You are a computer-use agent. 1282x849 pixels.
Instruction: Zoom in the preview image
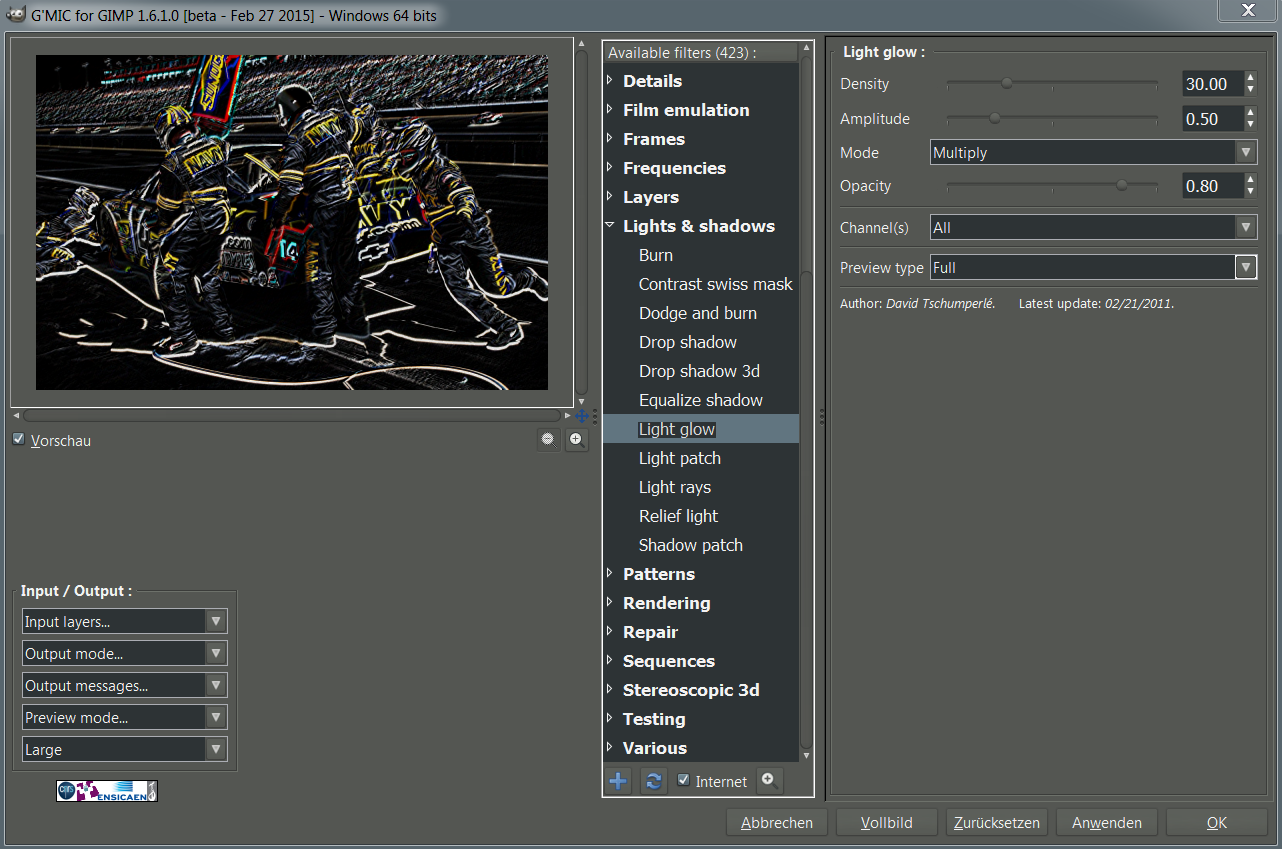[x=576, y=440]
